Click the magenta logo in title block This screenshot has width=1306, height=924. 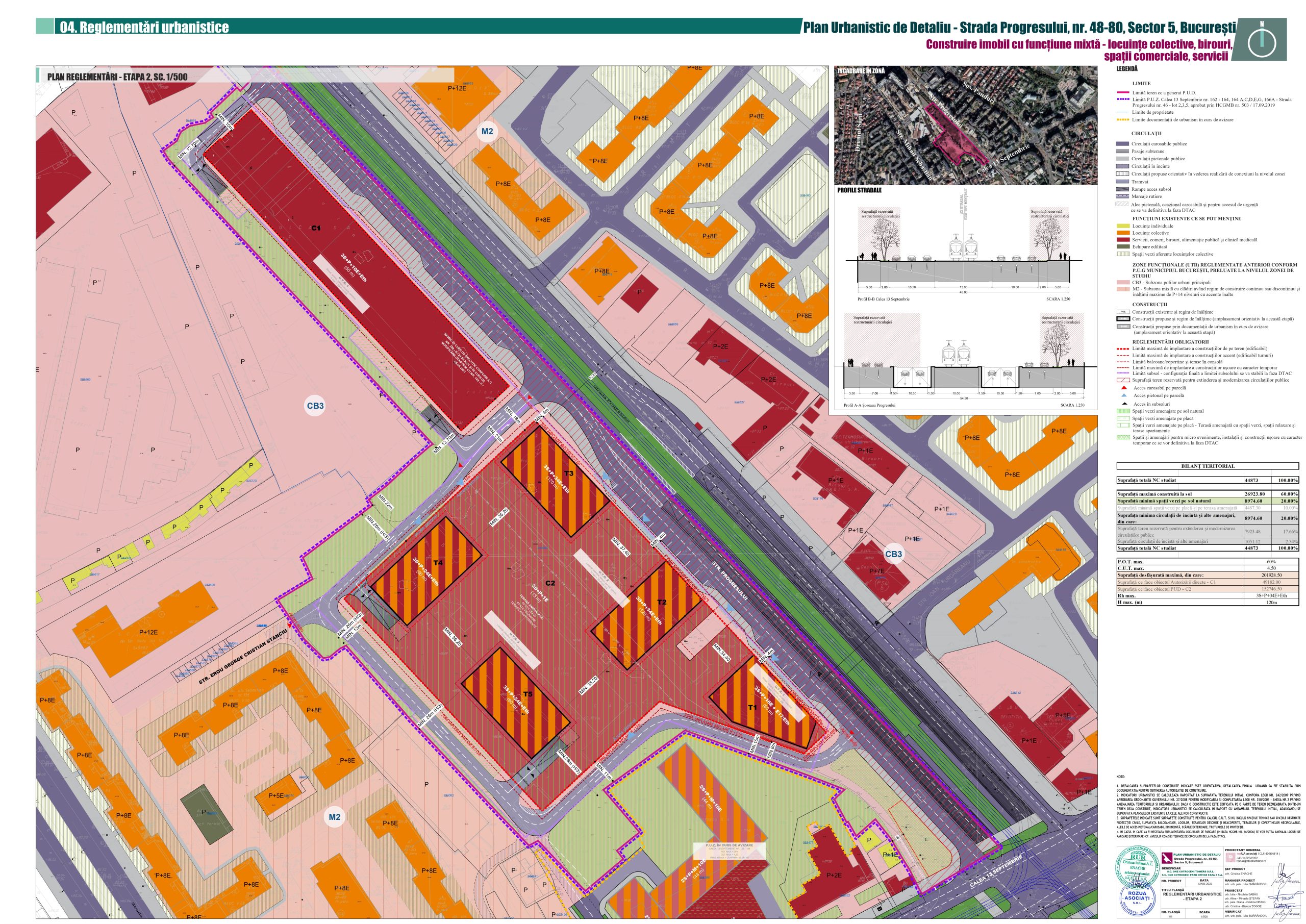click(x=1166, y=859)
